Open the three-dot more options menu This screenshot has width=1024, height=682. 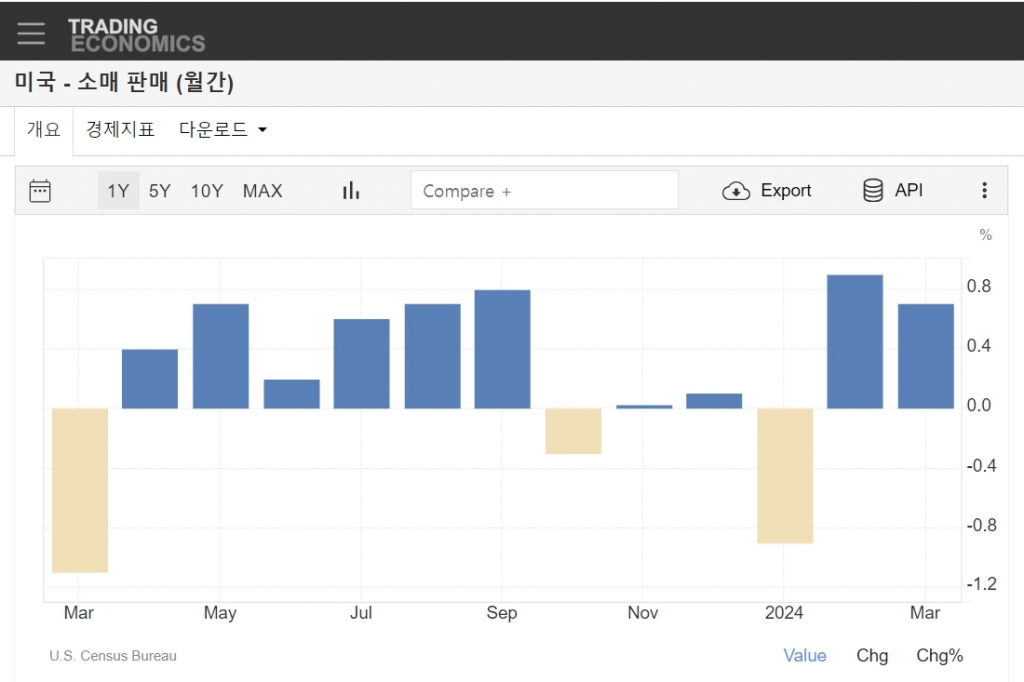(984, 191)
